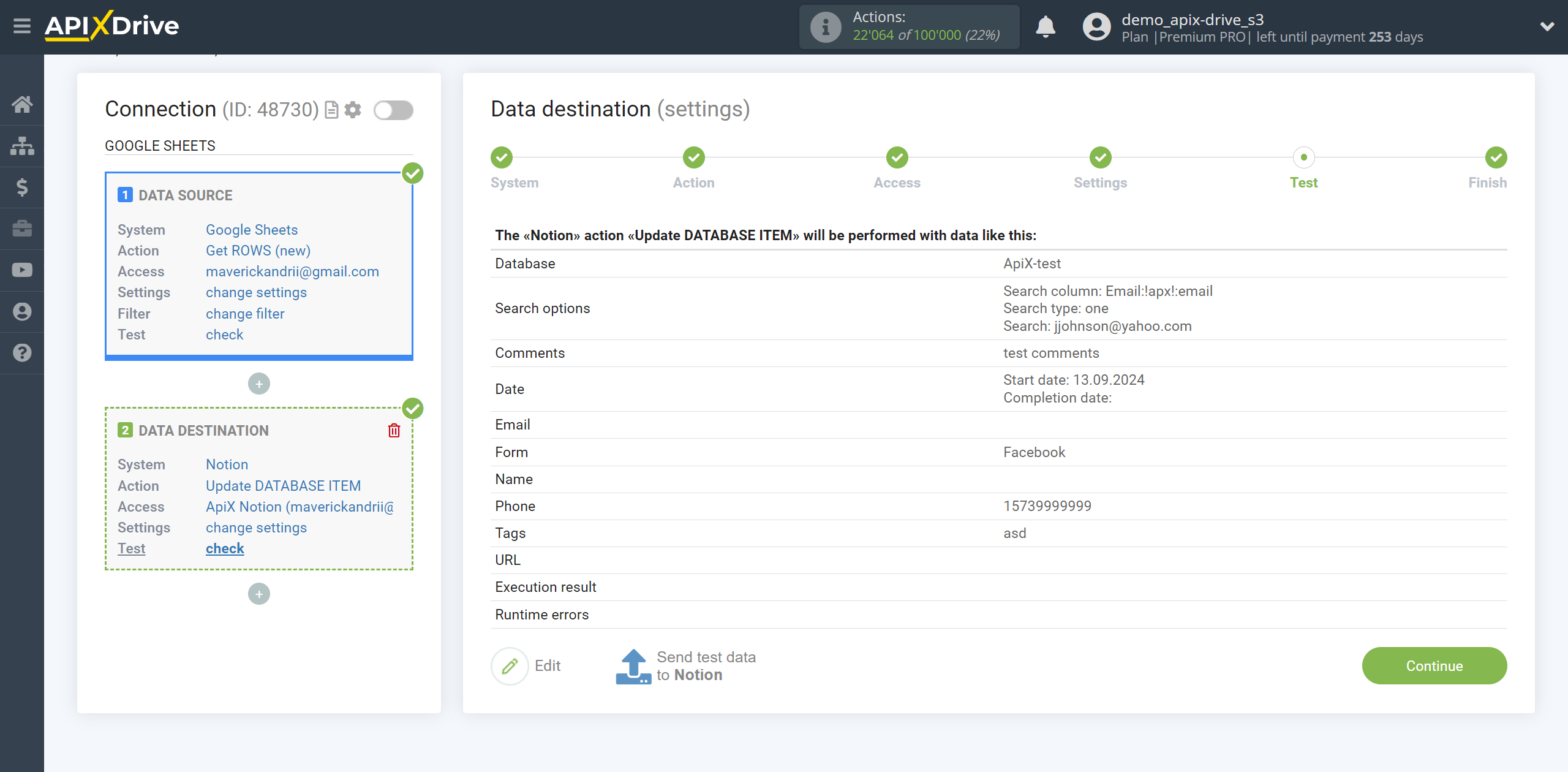Open the hamburger menu

click(x=22, y=26)
